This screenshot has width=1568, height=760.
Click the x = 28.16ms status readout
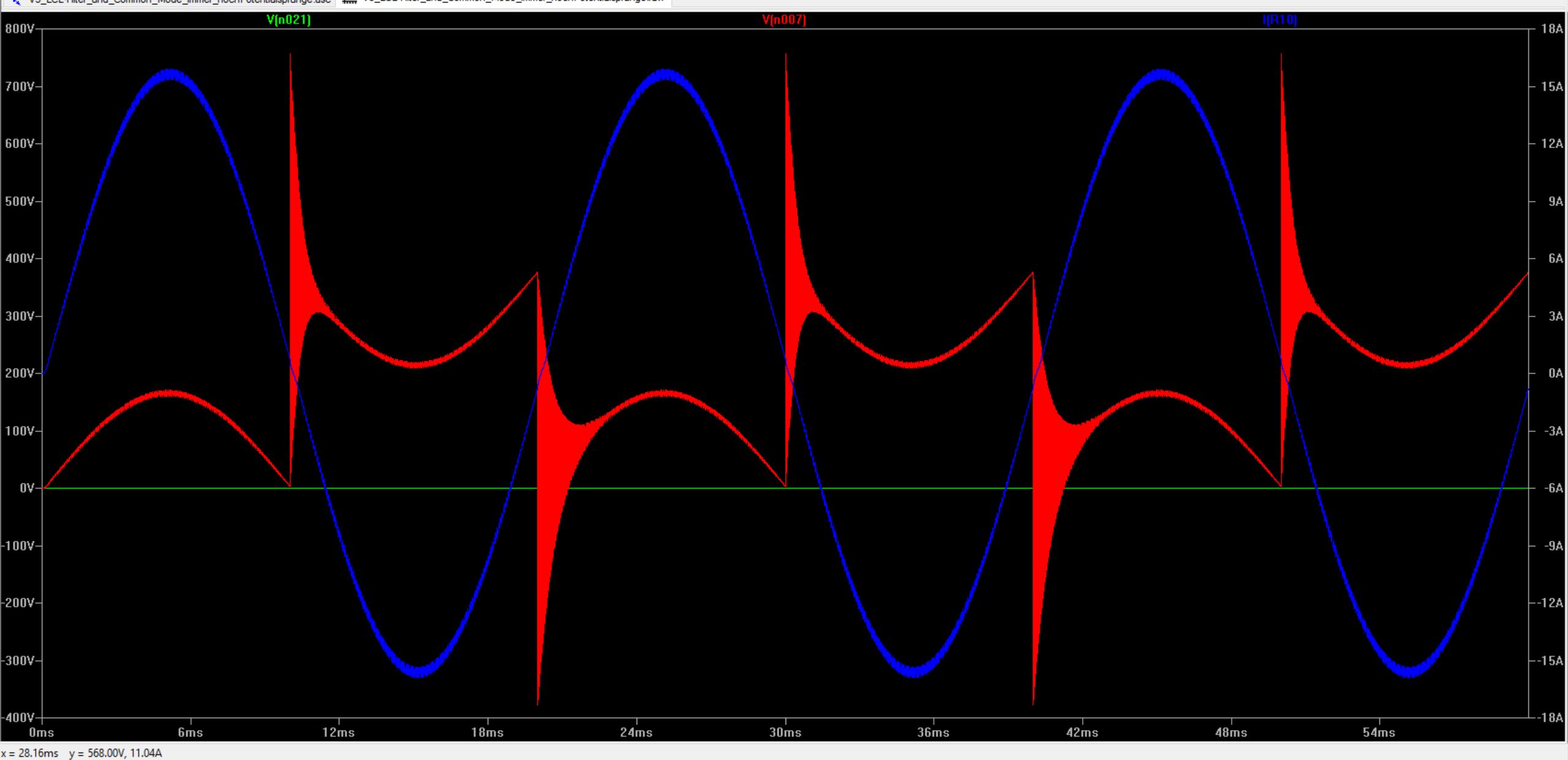(30, 753)
